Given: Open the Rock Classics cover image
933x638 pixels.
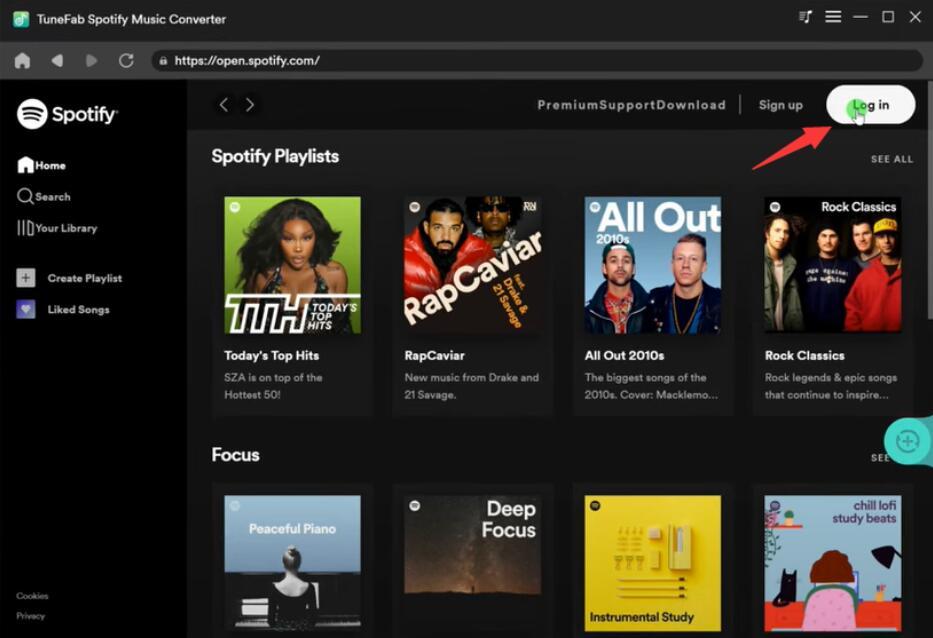Looking at the screenshot, I should (x=832, y=265).
